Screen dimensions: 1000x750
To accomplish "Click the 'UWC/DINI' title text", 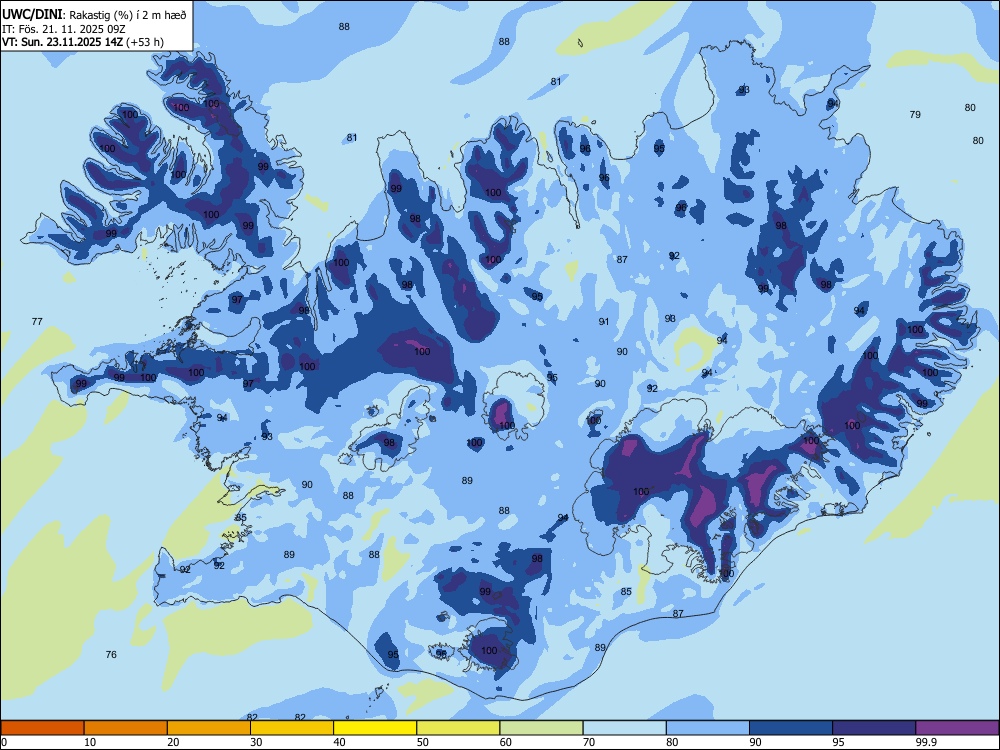I will click(x=32, y=15).
